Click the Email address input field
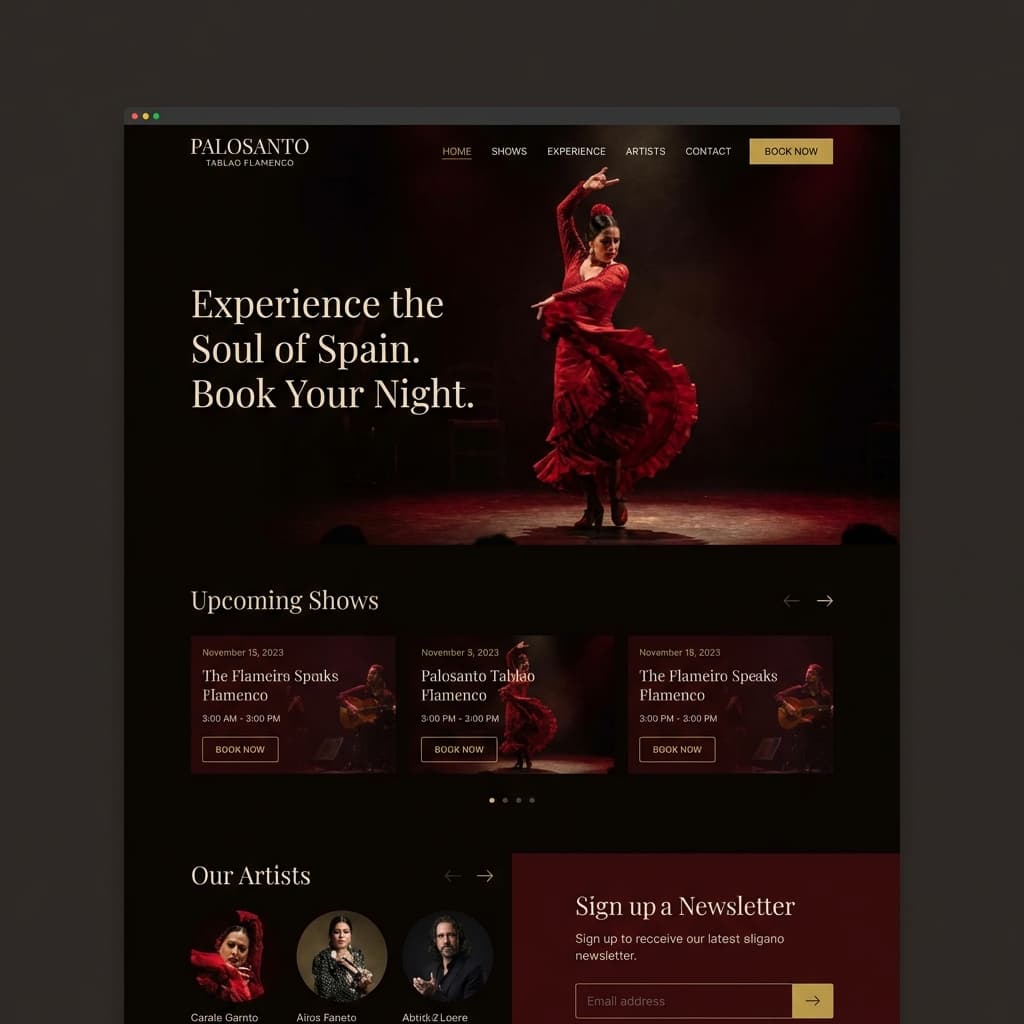 point(684,1000)
